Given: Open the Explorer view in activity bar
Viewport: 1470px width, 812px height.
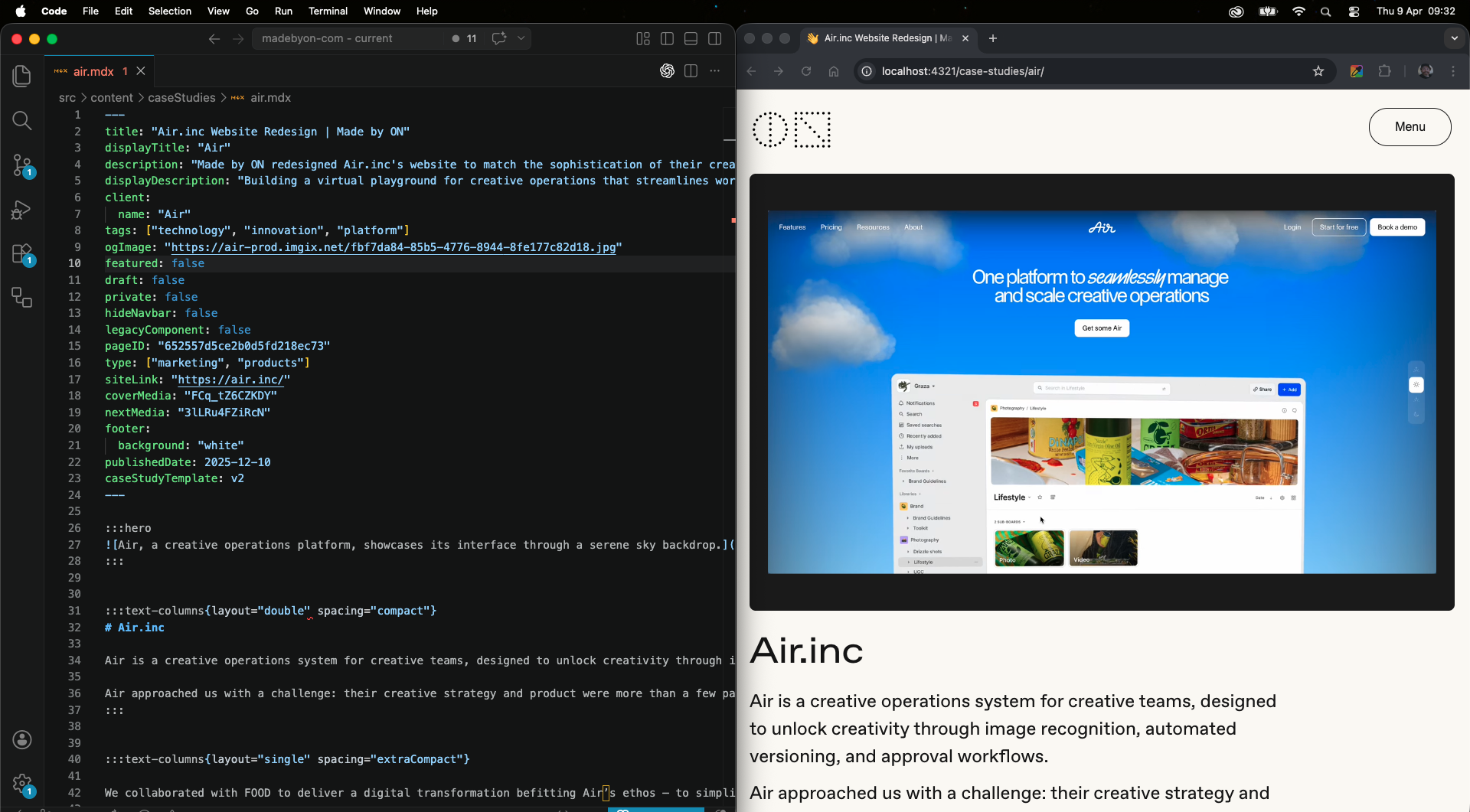Looking at the screenshot, I should click(22, 76).
